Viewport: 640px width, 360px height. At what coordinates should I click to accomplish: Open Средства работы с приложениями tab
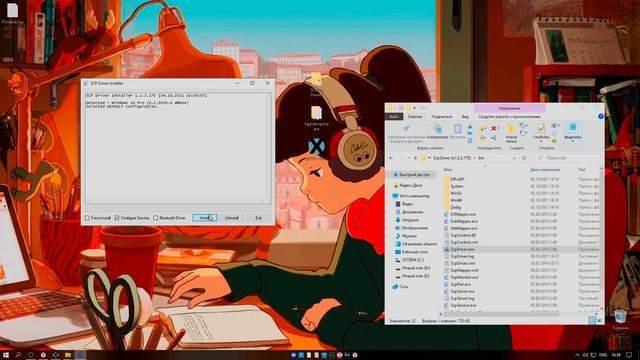(x=509, y=117)
